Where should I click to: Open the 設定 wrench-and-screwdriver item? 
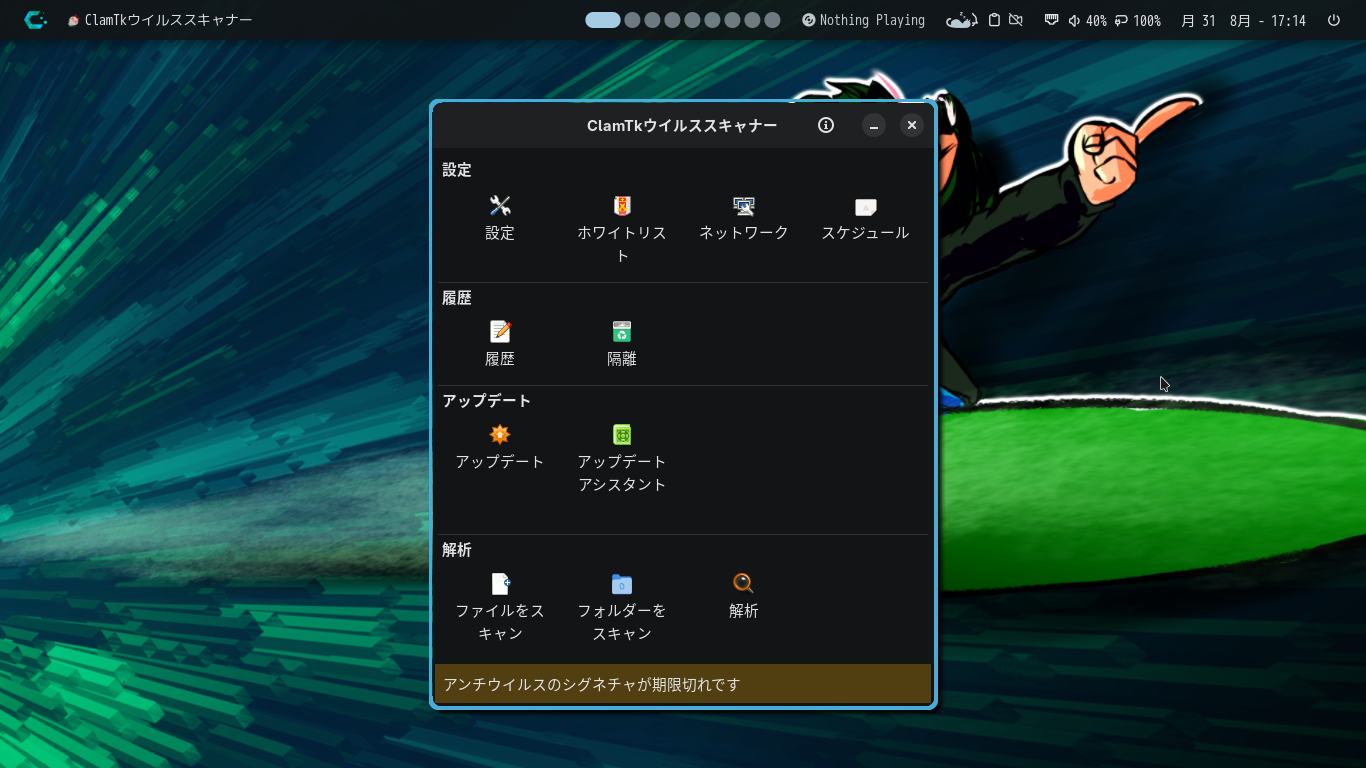(500, 219)
